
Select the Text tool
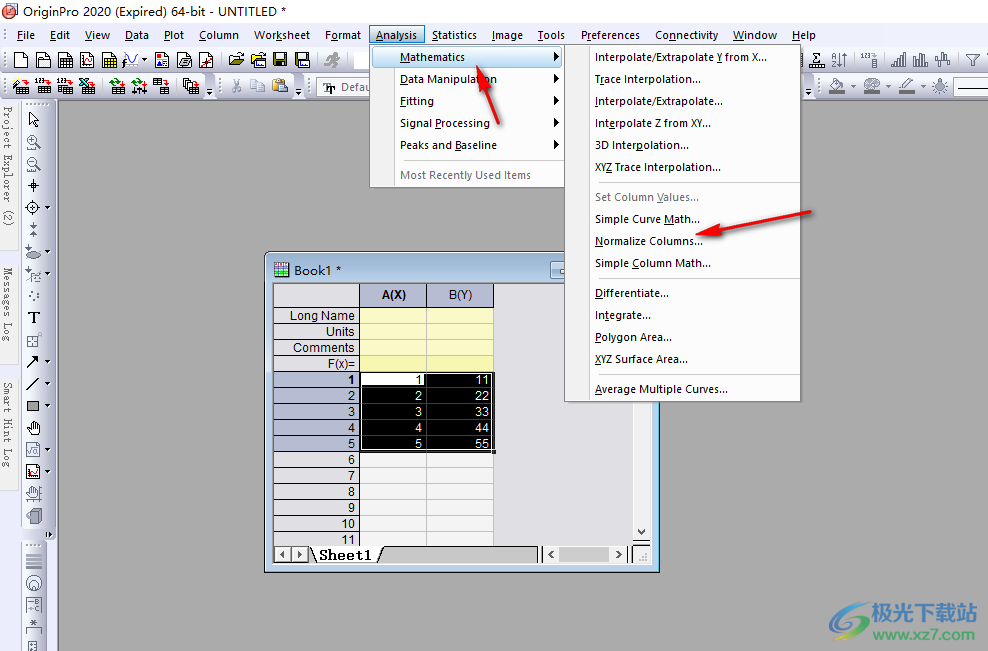[33, 318]
